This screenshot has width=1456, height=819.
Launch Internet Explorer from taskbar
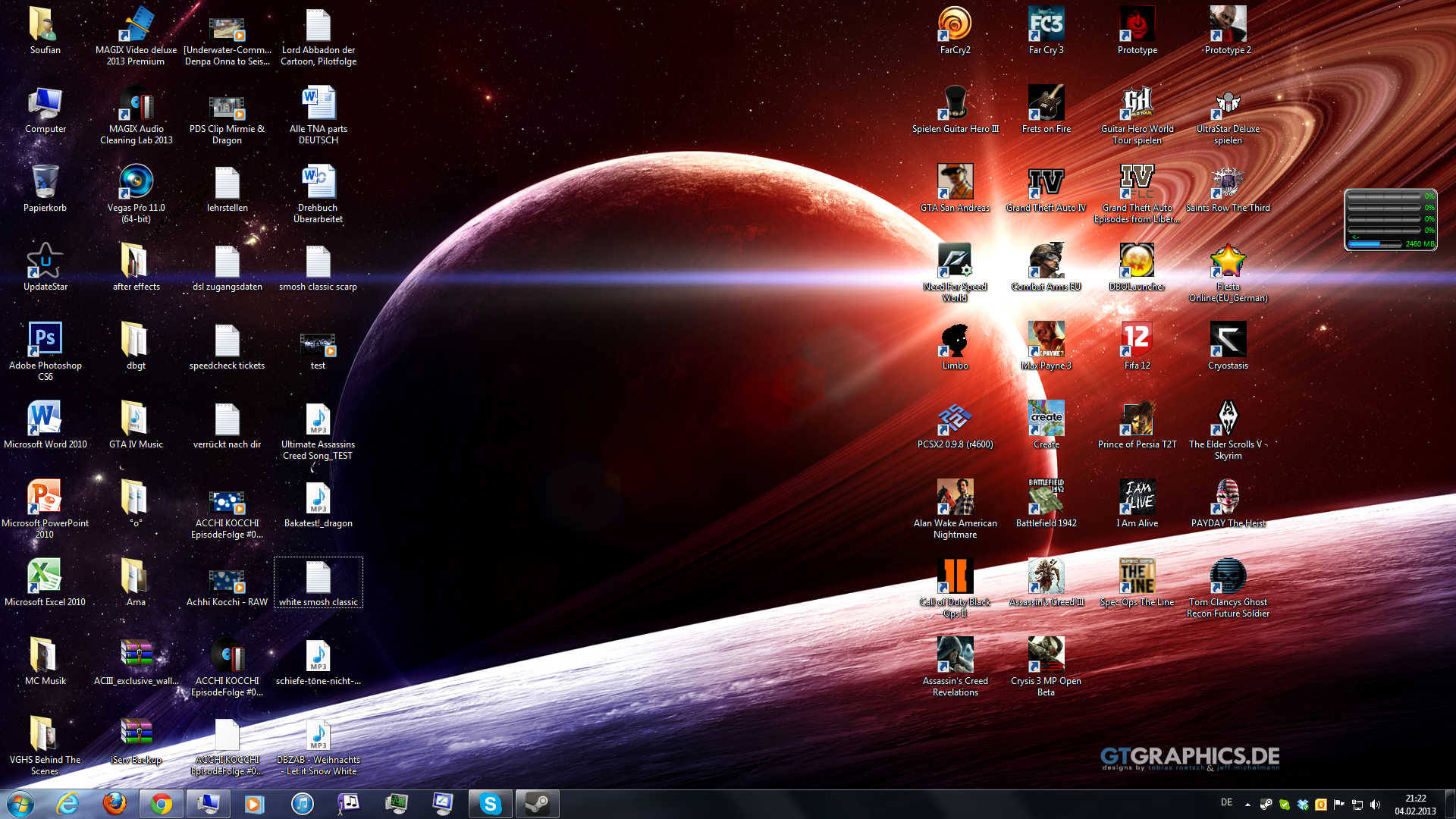[68, 804]
